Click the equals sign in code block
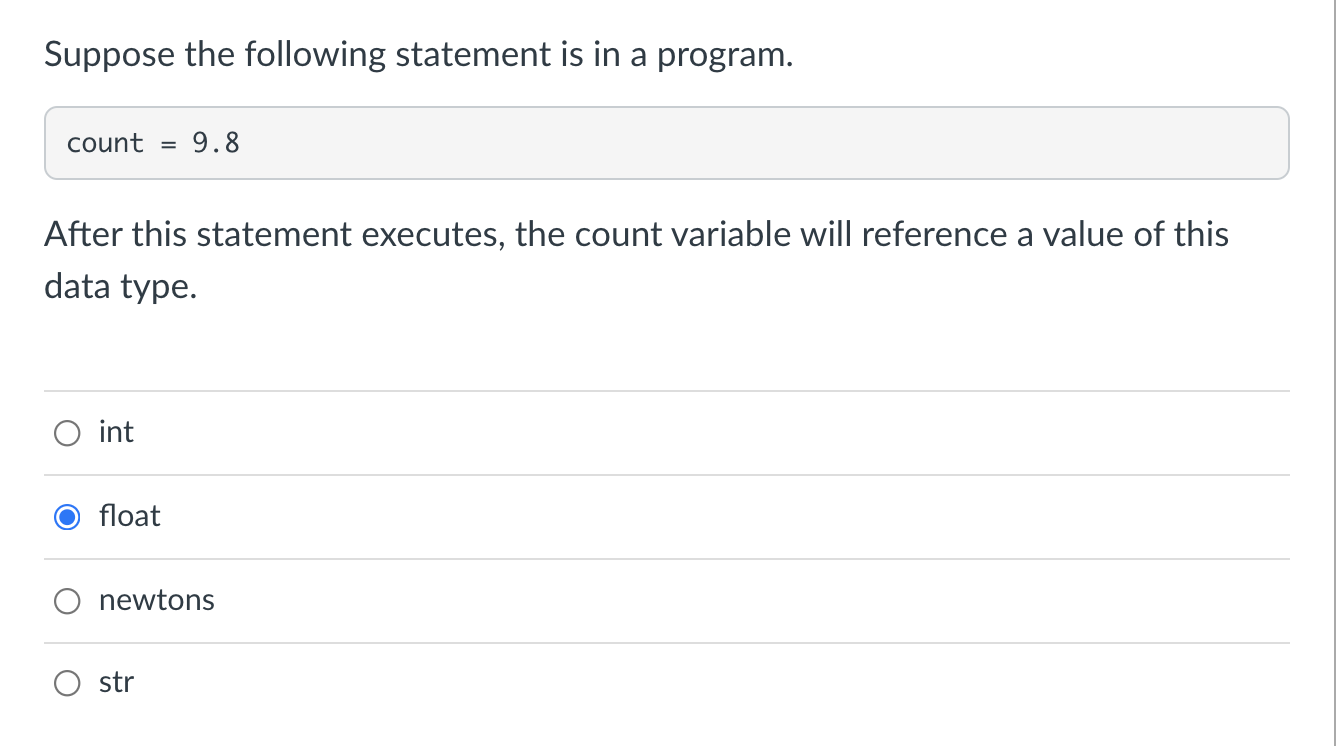Viewport: 1336px width, 746px height. pos(168,143)
